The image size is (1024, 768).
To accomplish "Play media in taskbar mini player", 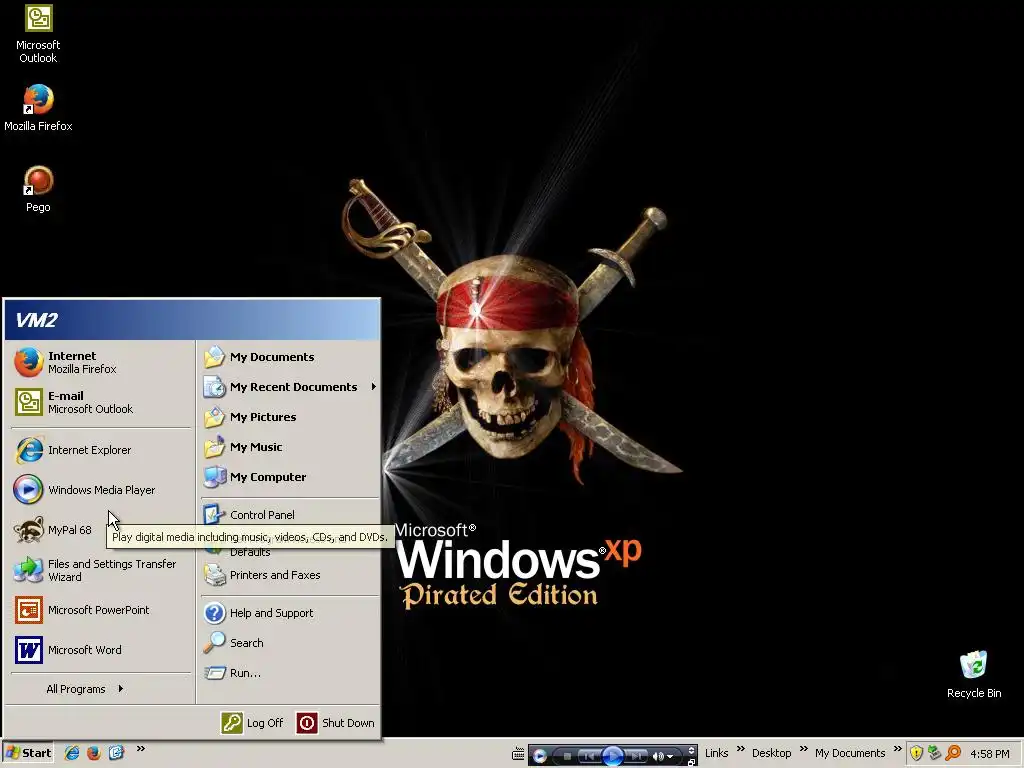I will pyautogui.click(x=613, y=756).
